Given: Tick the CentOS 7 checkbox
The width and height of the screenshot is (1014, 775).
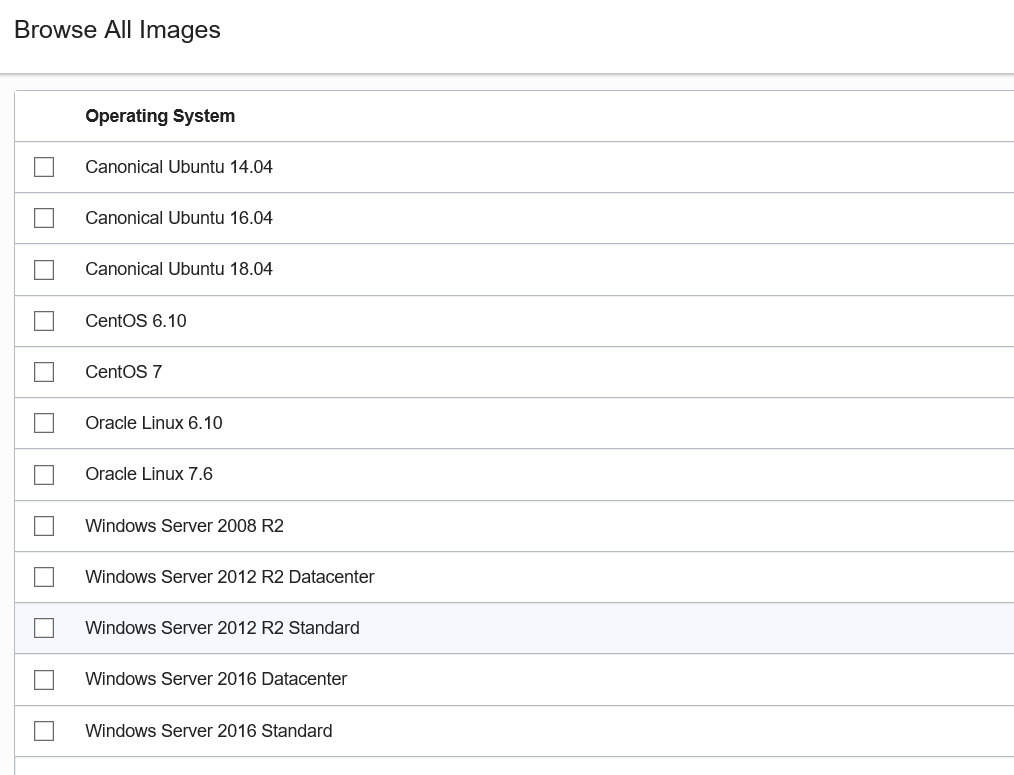Looking at the screenshot, I should 44,372.
